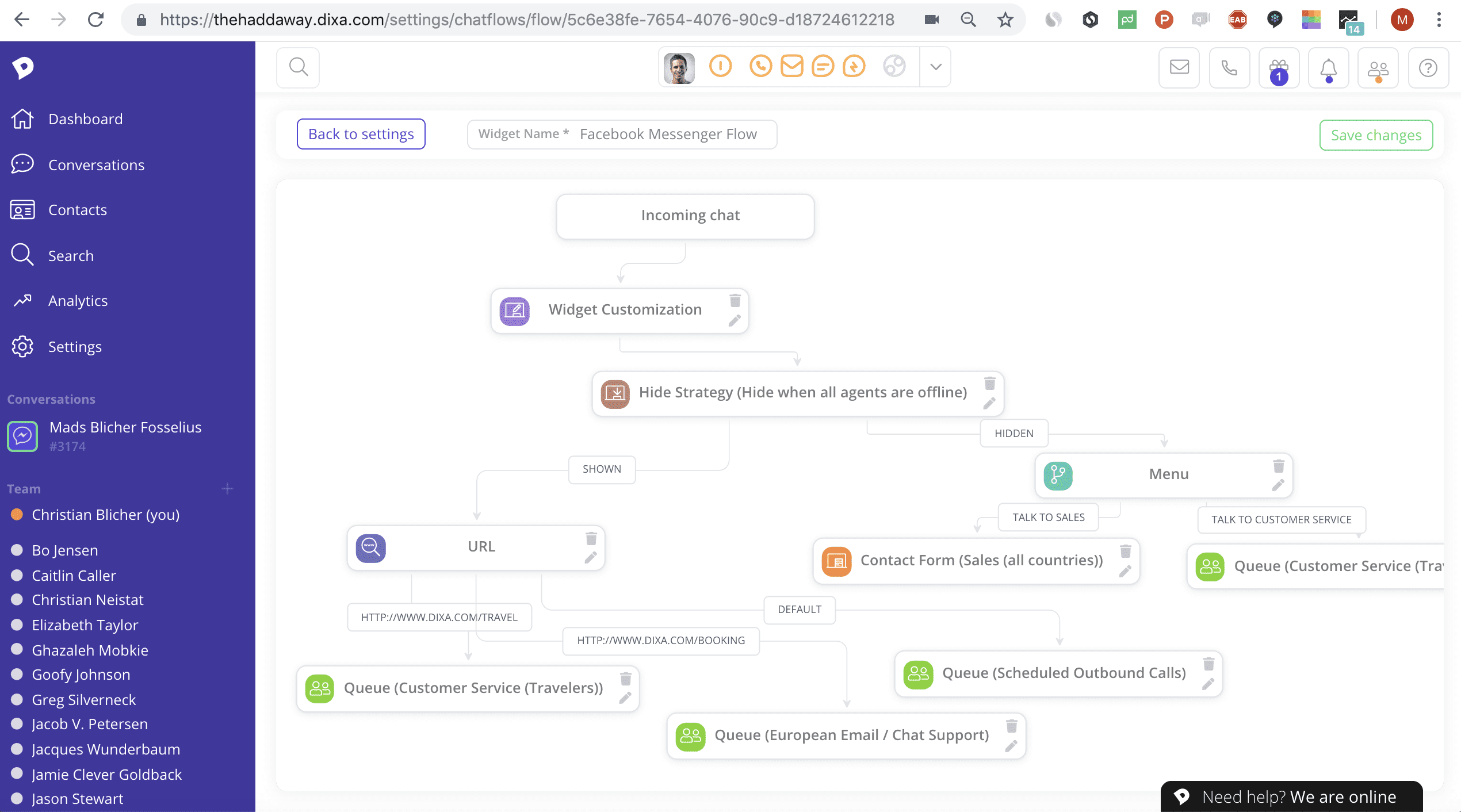Click the URL node search icon
This screenshot has height=812, width=1461.
[x=371, y=547]
